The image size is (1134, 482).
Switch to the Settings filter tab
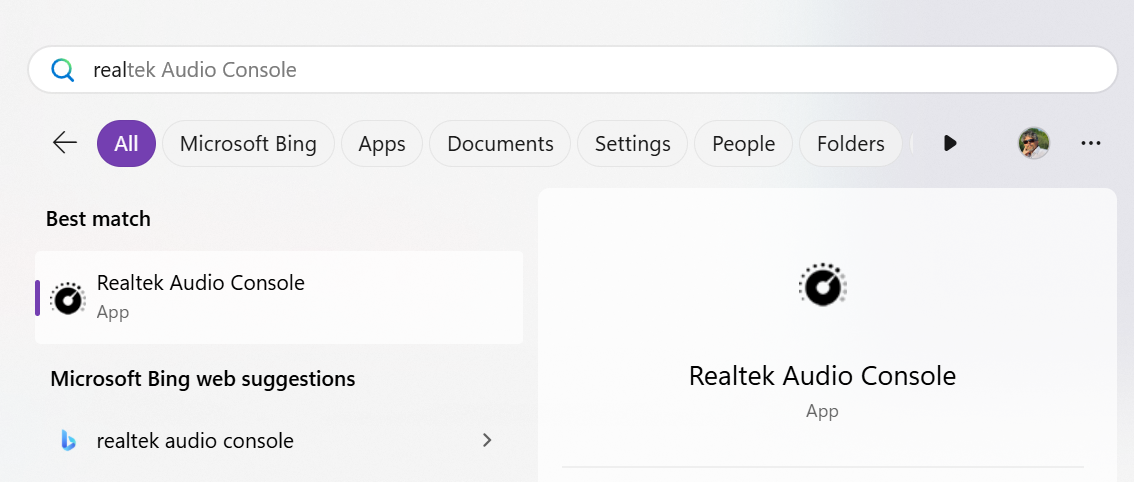pos(632,144)
